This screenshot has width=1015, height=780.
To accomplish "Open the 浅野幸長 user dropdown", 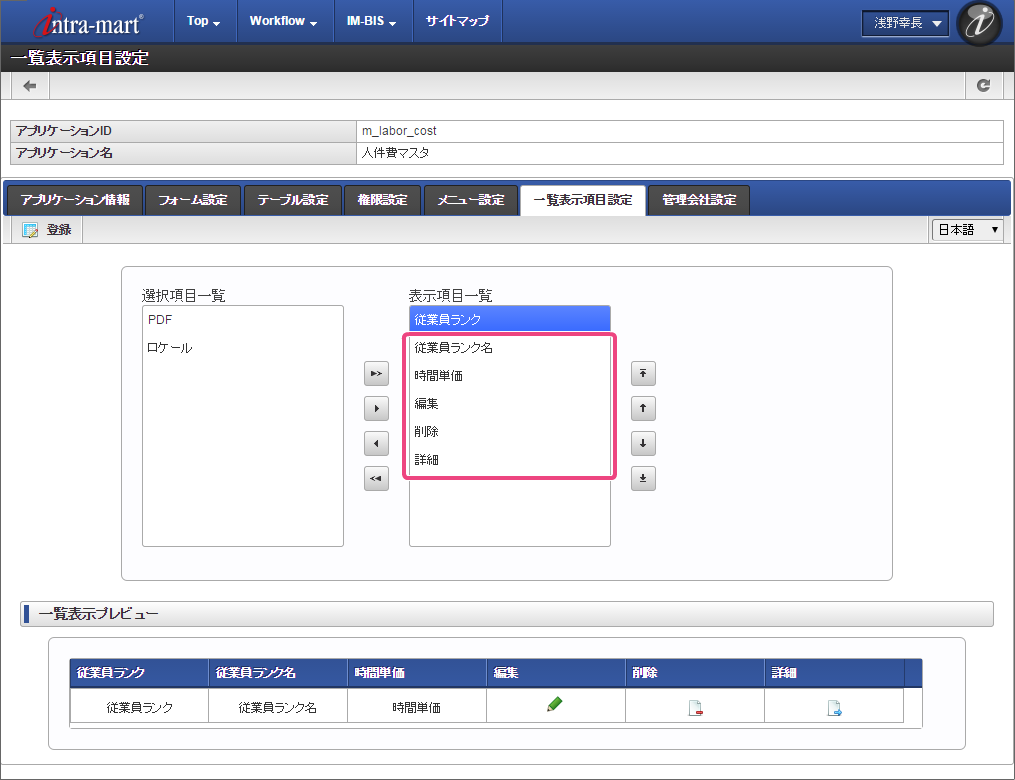I will point(905,23).
